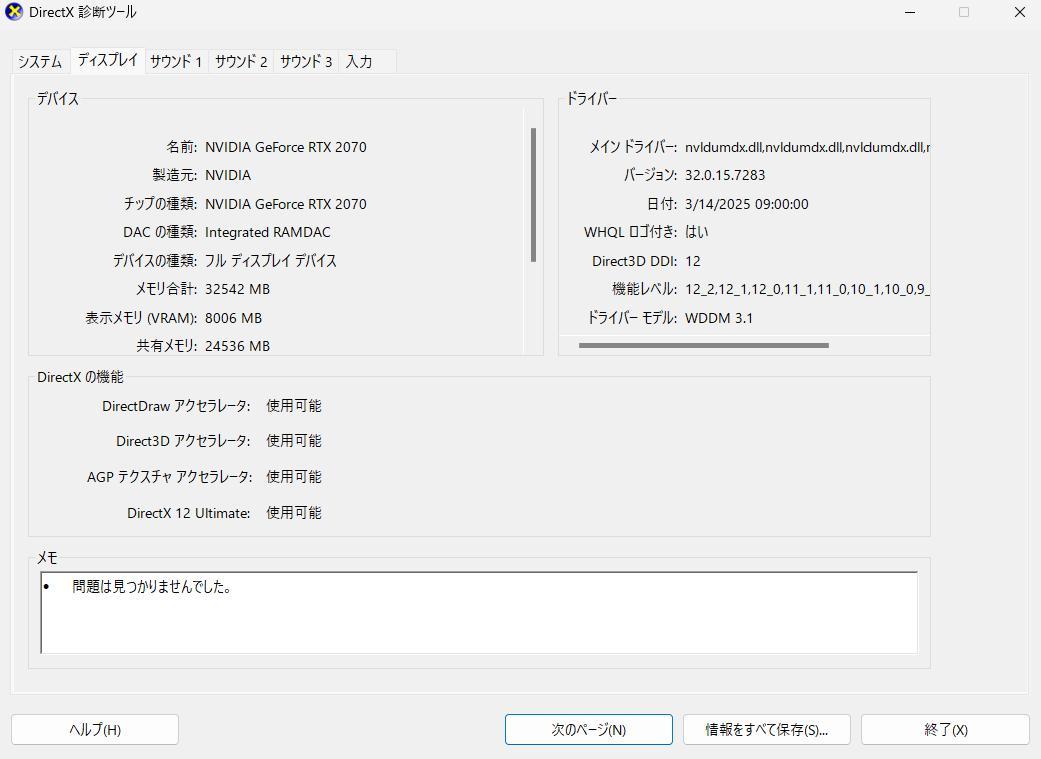Viewport: 1041px width, 759px height.
Task: Close the DirectX 診断ツール window
Action: coord(1020,12)
